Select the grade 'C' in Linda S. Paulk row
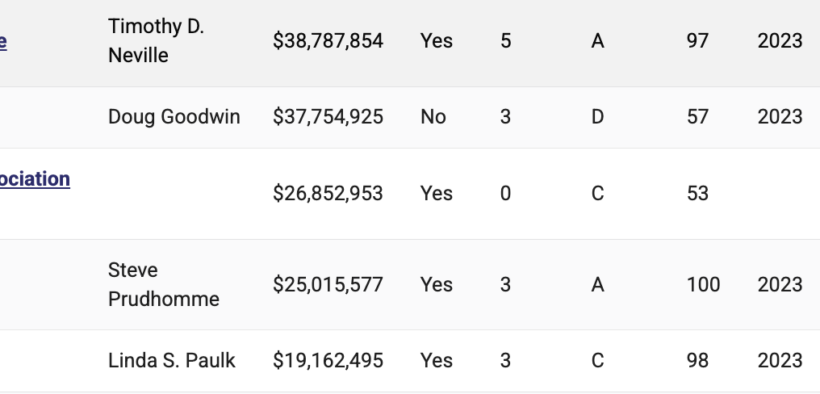820x394 pixels. pyautogui.click(x=597, y=361)
